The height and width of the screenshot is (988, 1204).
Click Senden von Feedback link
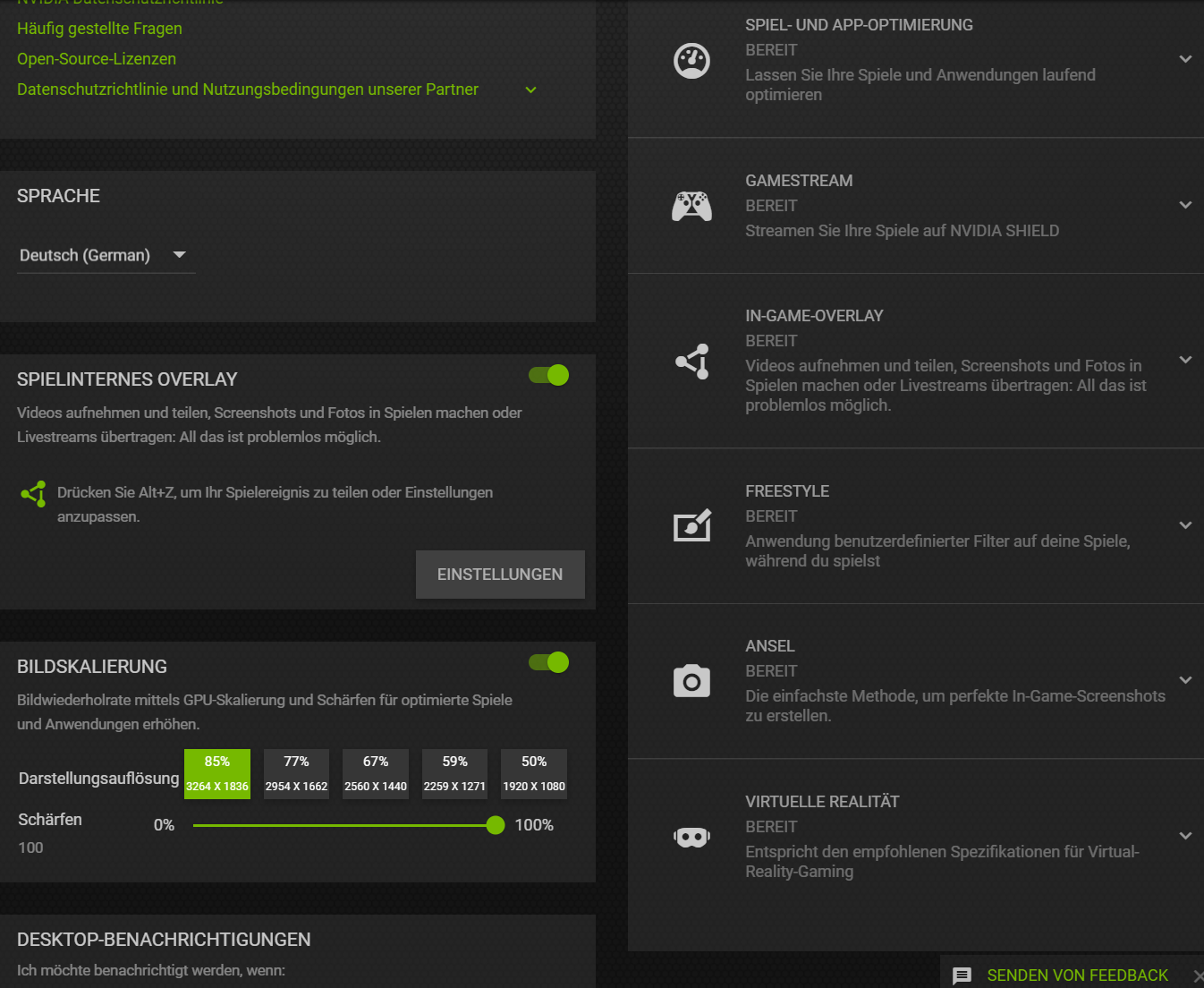click(1077, 975)
